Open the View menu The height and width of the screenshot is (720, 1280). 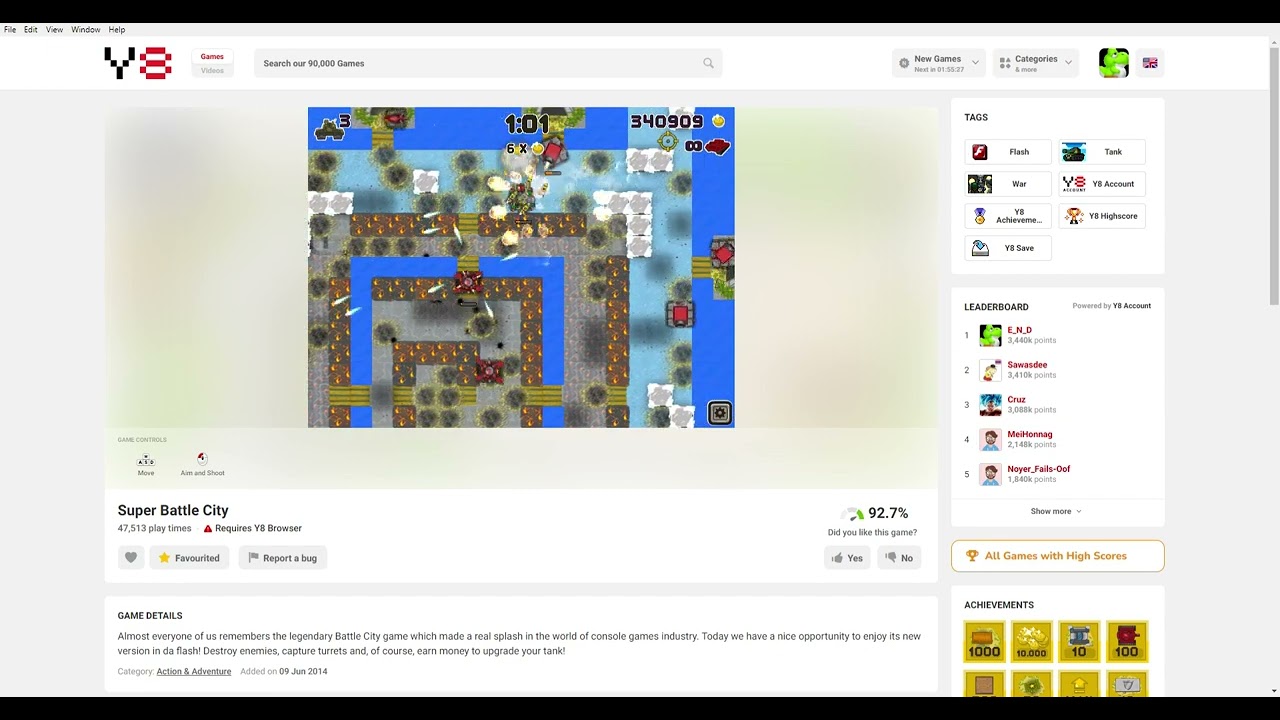click(x=54, y=30)
